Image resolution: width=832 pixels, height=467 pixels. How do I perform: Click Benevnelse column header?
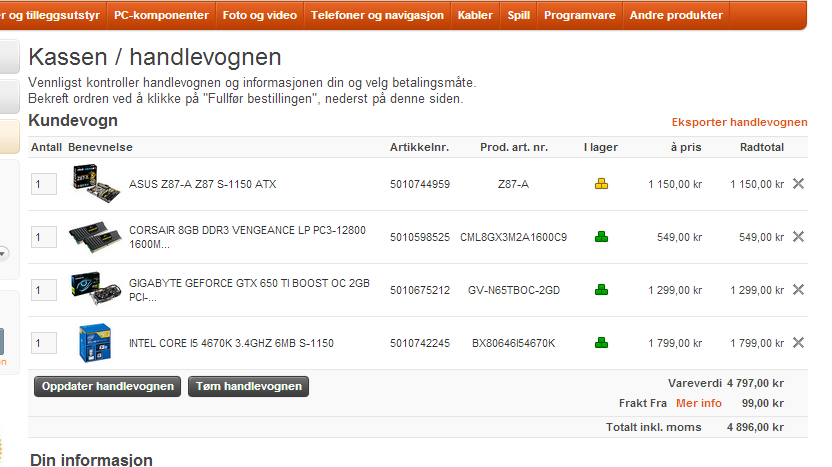point(100,147)
